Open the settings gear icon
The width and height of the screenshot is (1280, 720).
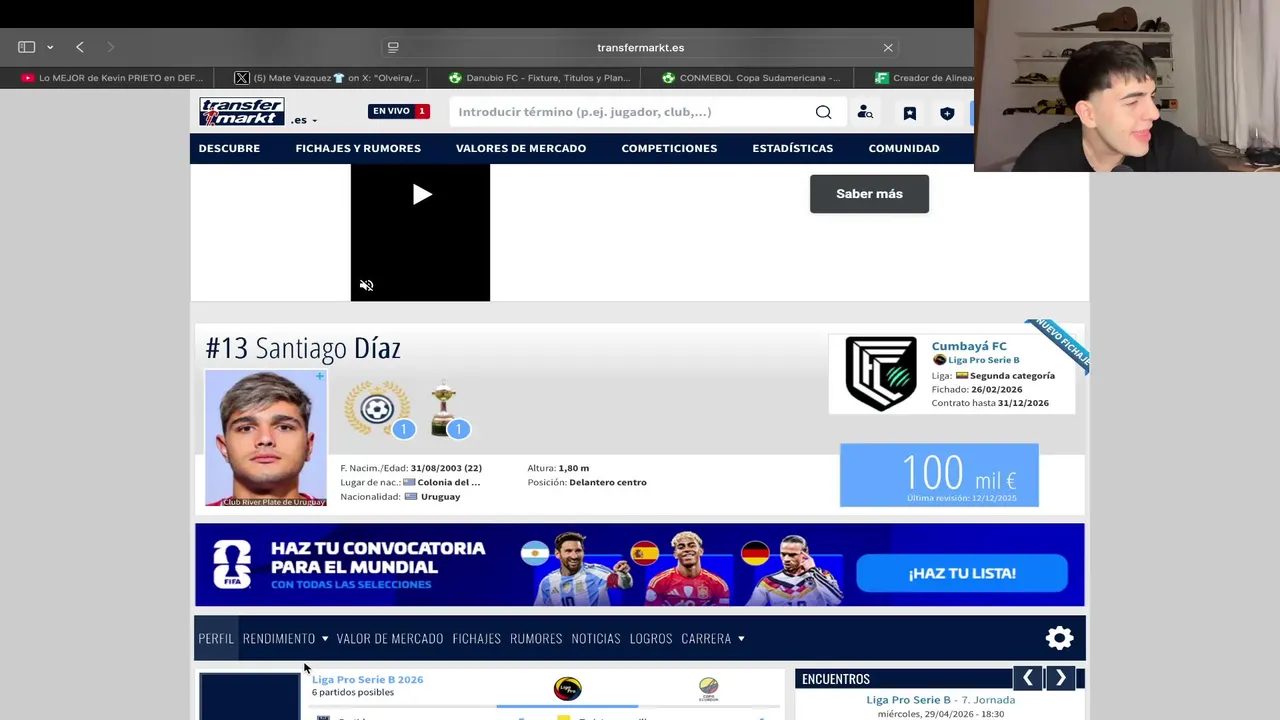(x=1059, y=638)
